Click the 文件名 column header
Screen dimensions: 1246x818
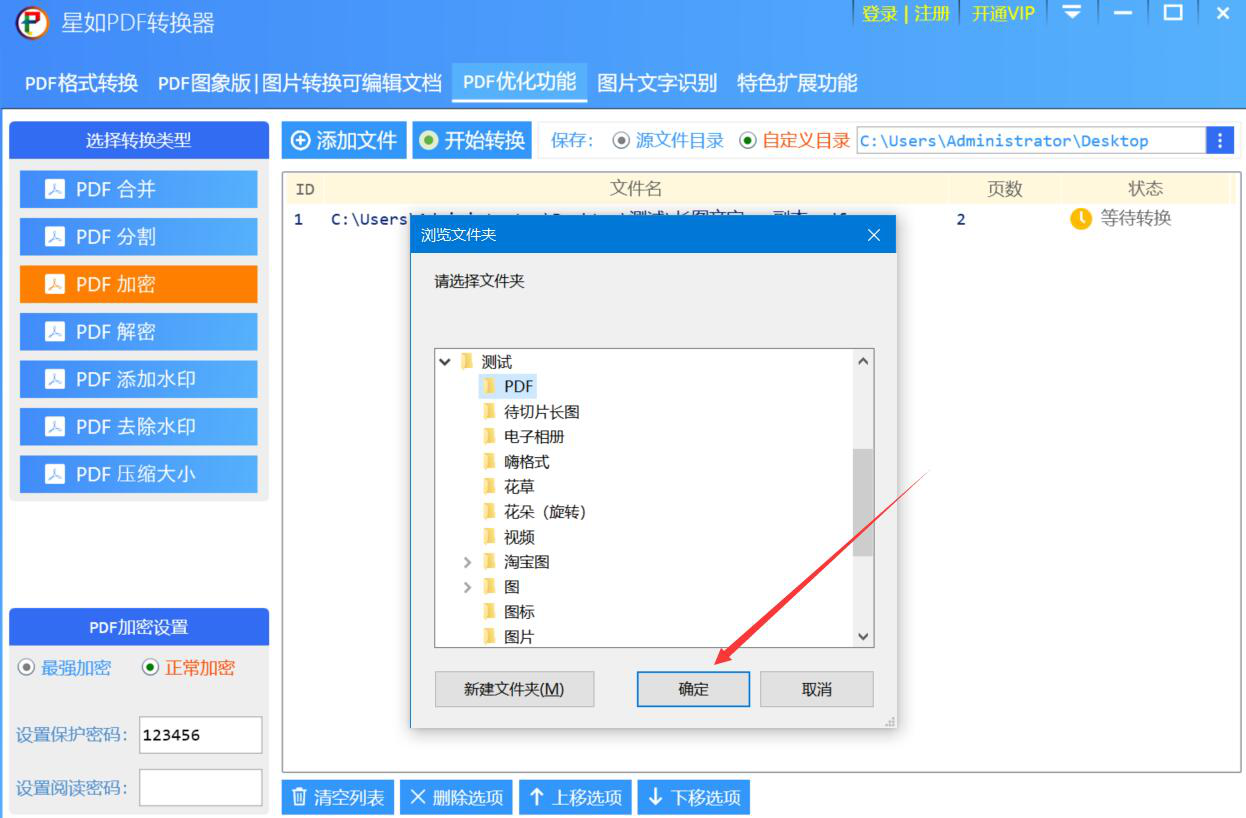pyautogui.click(x=635, y=189)
